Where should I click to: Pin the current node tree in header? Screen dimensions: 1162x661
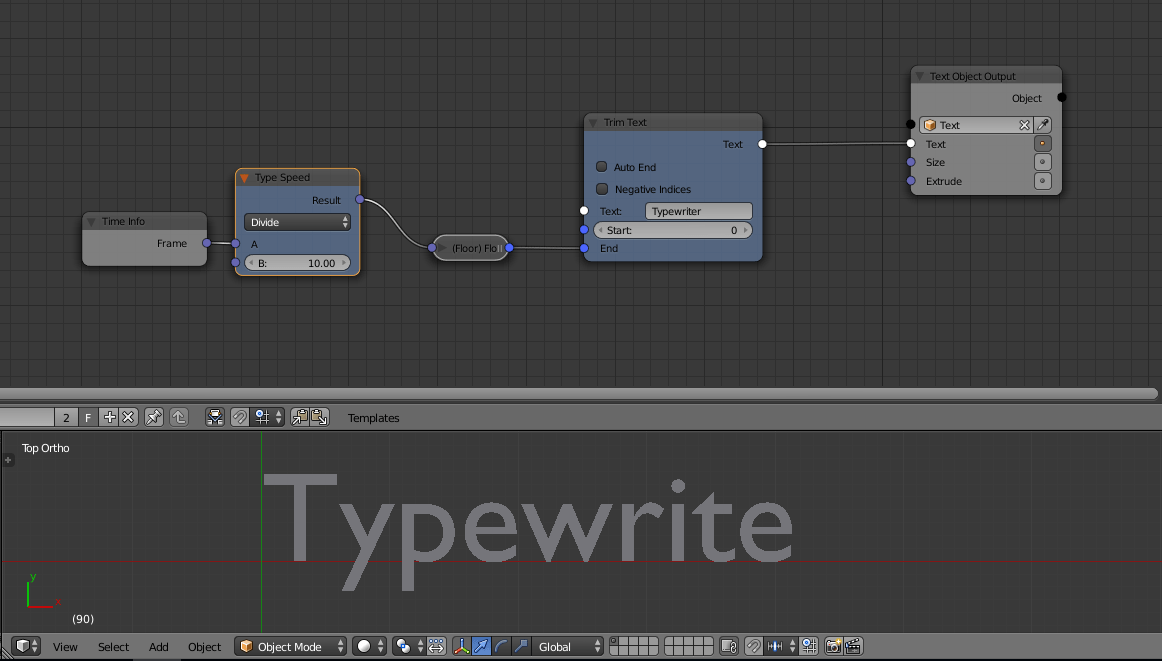[x=154, y=417]
